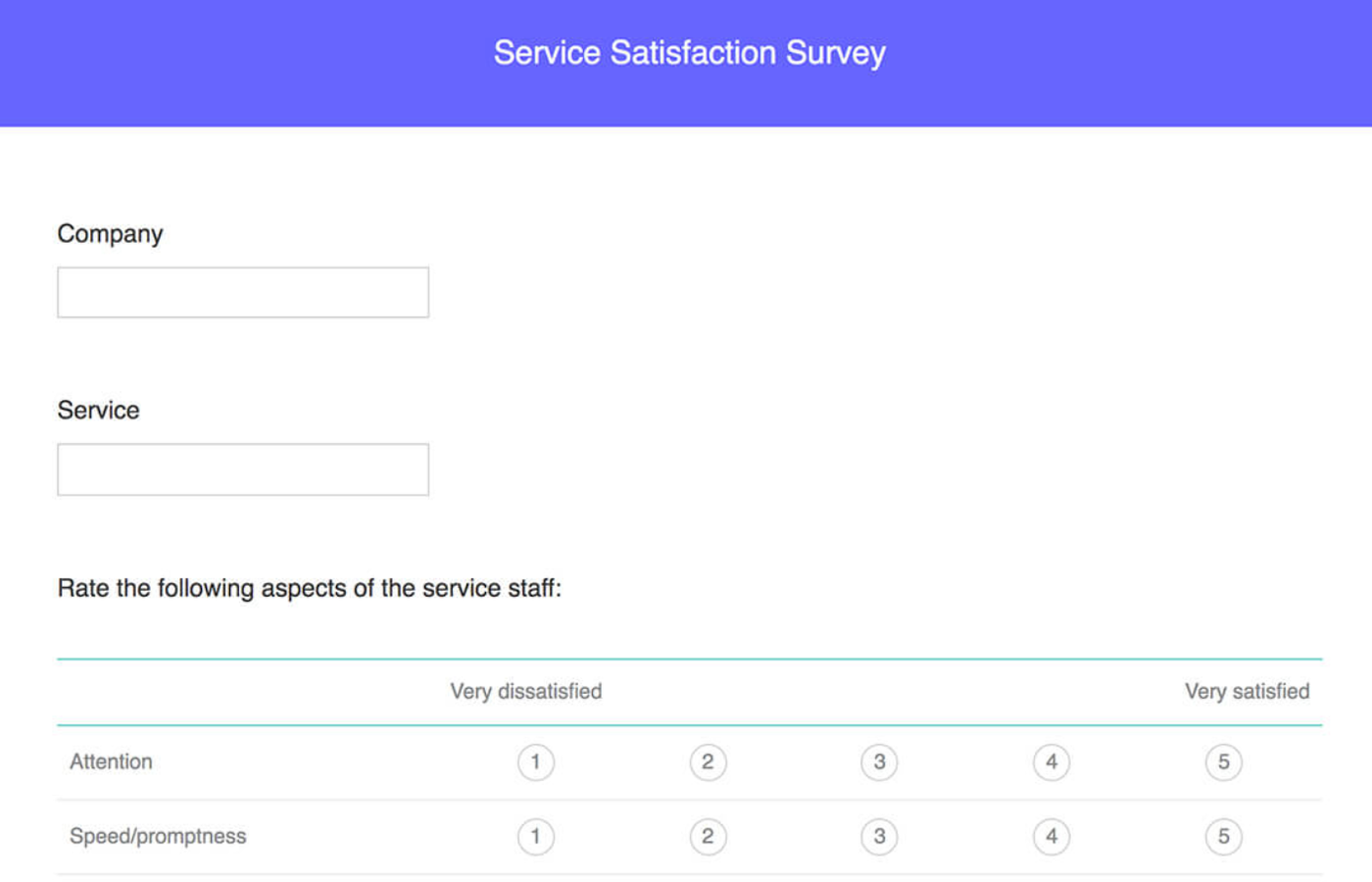
Task: Rate Speed/promptness as 5
Action: tap(1223, 837)
